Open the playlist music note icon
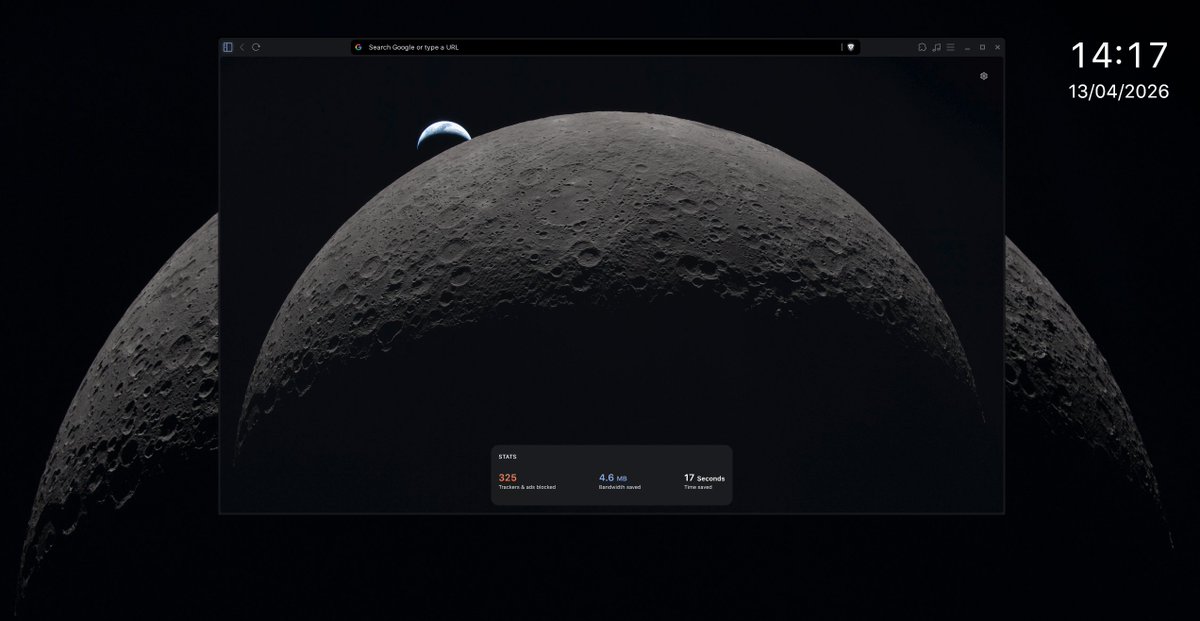This screenshot has width=1200, height=621. (x=936, y=47)
